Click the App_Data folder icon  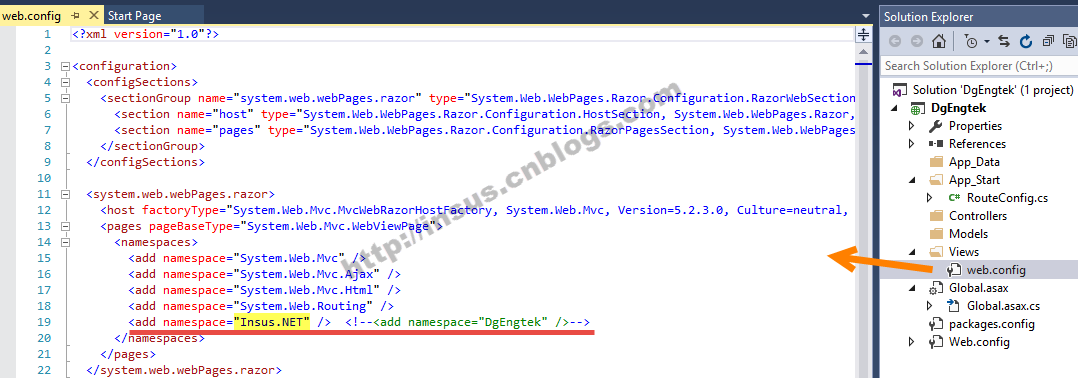pos(935,162)
